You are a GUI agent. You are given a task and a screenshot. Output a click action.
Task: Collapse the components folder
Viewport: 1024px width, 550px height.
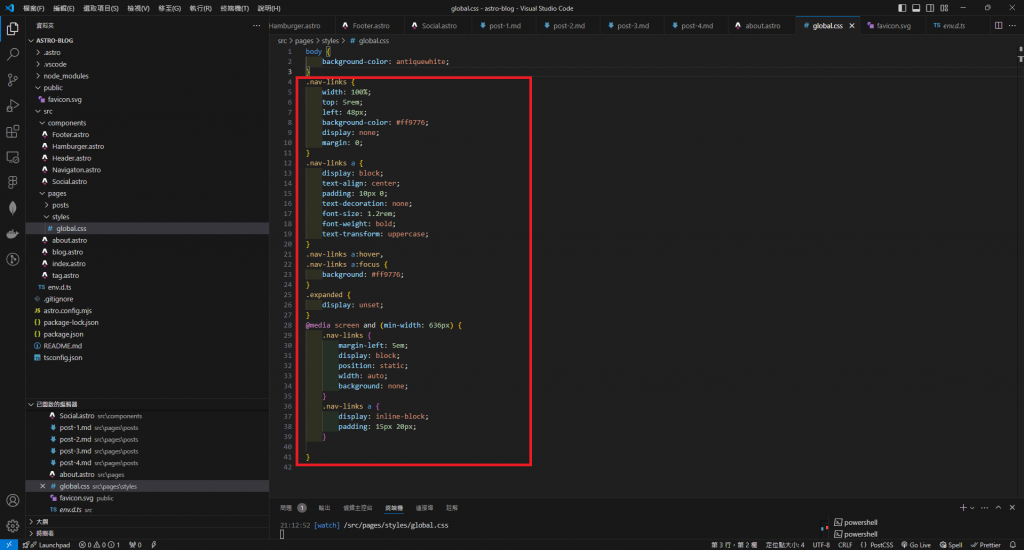[42, 123]
